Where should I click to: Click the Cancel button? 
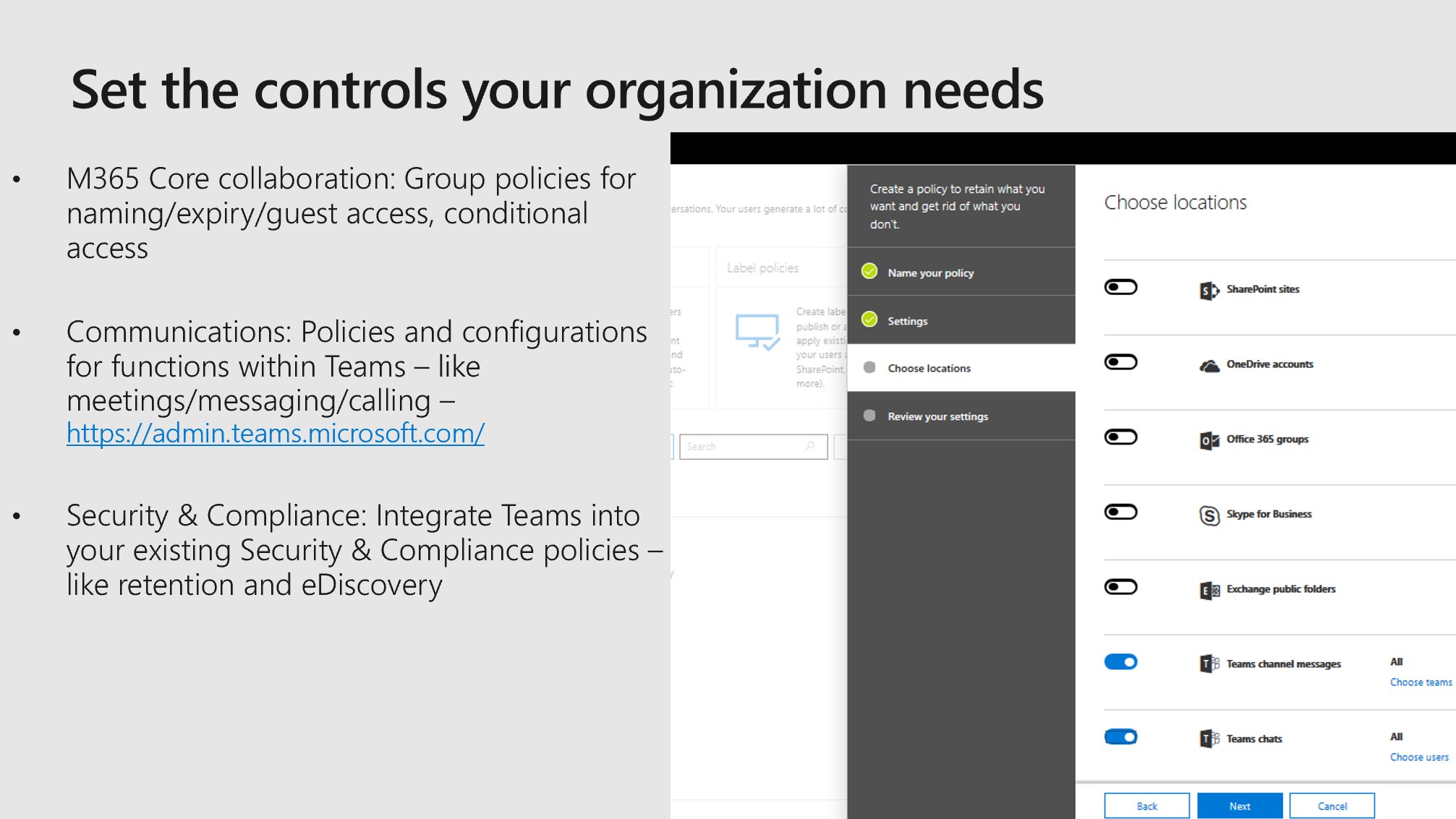1332,806
